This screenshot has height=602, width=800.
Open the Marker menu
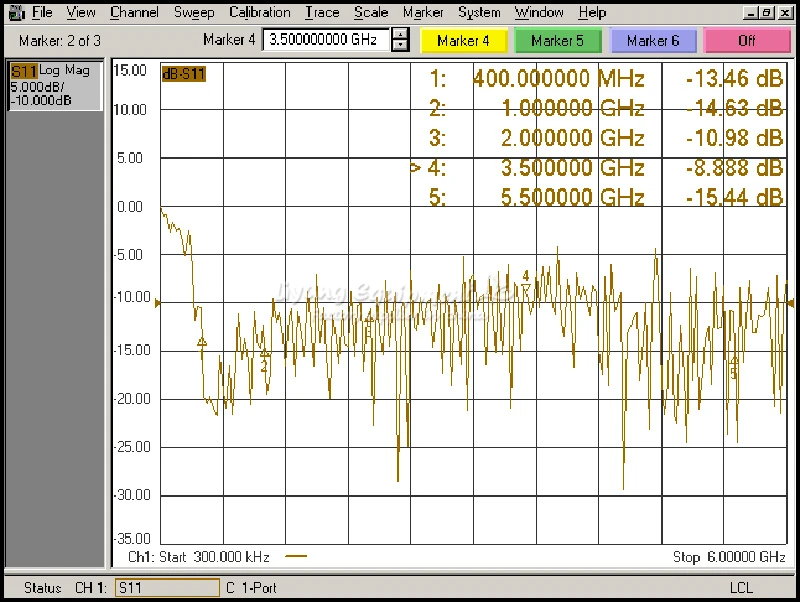(x=423, y=13)
